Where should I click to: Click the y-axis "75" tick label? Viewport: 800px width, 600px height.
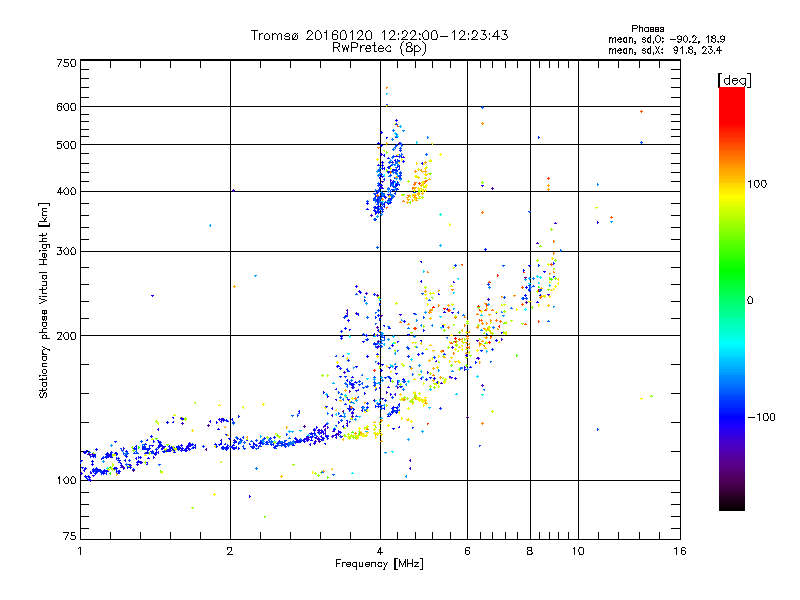70,536
